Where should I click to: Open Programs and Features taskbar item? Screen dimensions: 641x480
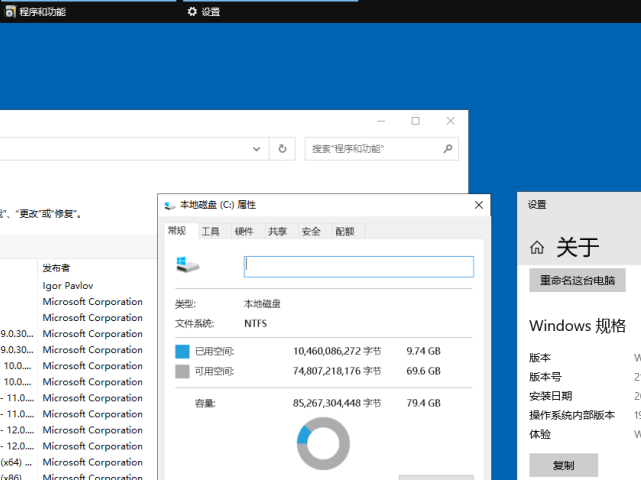[x=88, y=11]
